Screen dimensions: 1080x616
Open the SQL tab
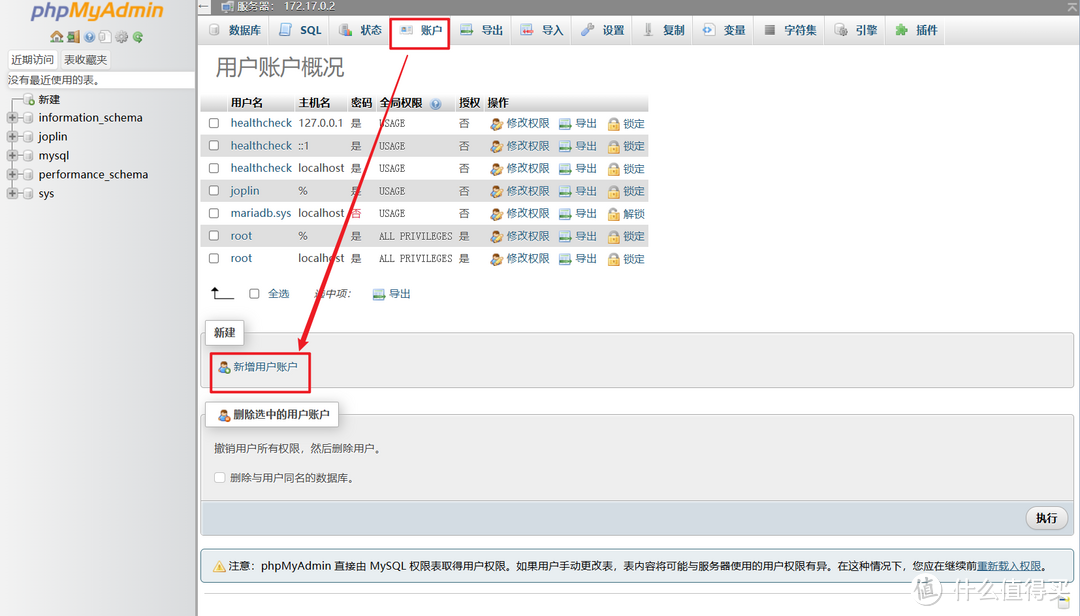coord(300,30)
